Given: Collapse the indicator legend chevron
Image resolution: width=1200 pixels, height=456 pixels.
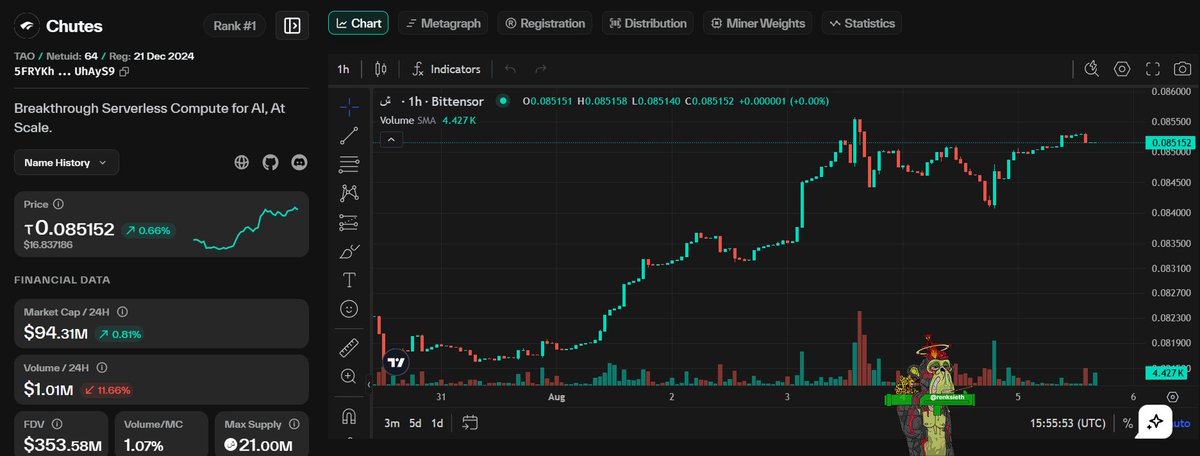Looking at the screenshot, I should point(391,140).
